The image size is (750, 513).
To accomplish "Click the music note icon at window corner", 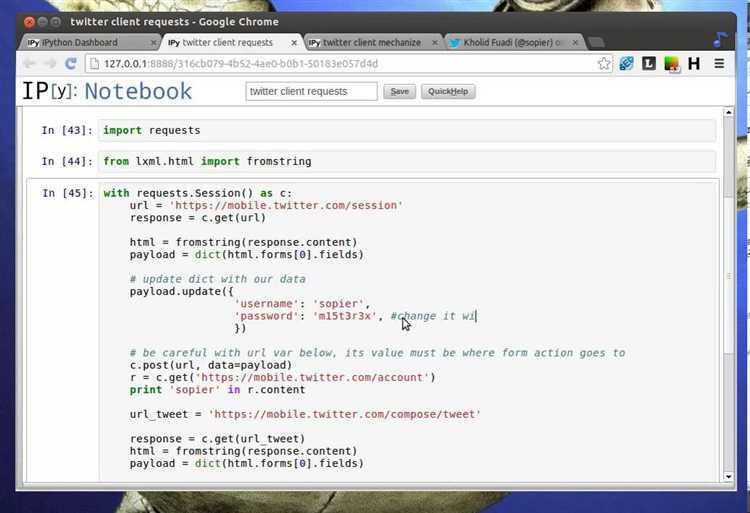I will pos(720,39).
